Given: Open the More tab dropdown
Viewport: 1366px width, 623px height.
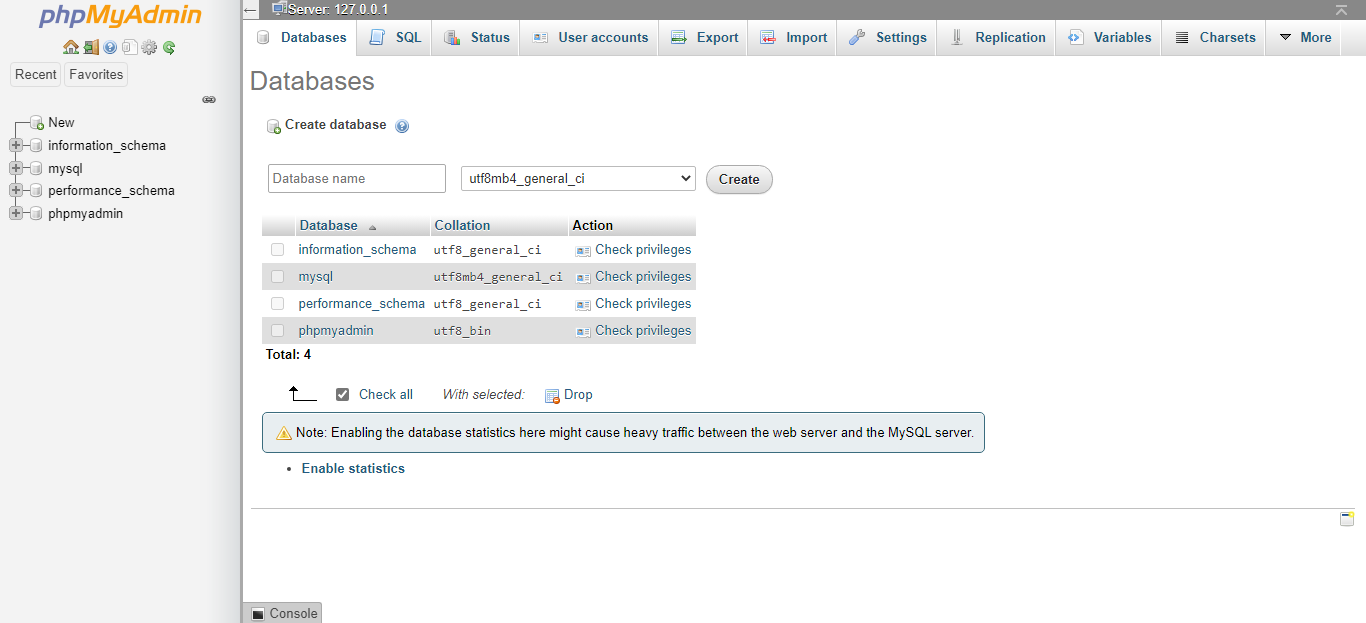Looking at the screenshot, I should [x=1305, y=37].
